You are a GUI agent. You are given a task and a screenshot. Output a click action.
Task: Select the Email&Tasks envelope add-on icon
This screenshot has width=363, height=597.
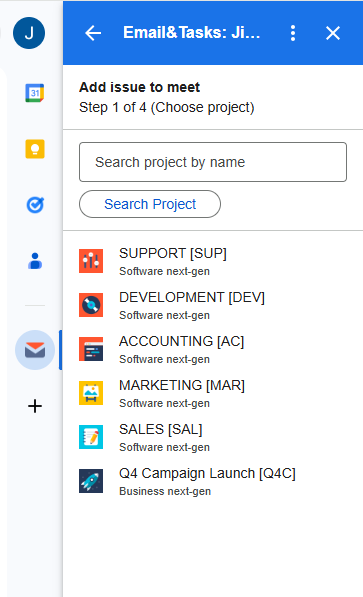point(35,350)
